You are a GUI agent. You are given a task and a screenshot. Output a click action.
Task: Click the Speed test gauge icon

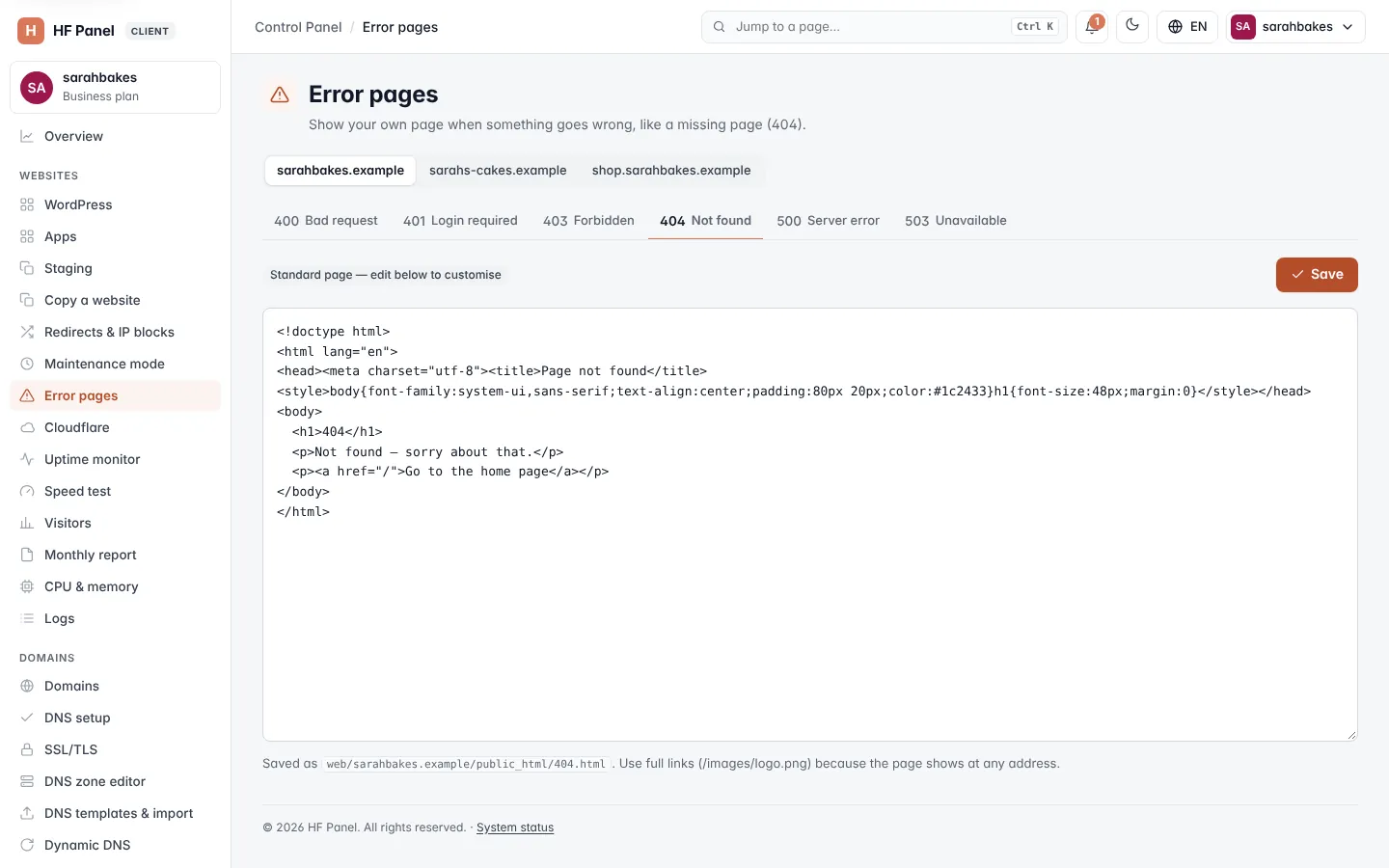click(x=27, y=491)
